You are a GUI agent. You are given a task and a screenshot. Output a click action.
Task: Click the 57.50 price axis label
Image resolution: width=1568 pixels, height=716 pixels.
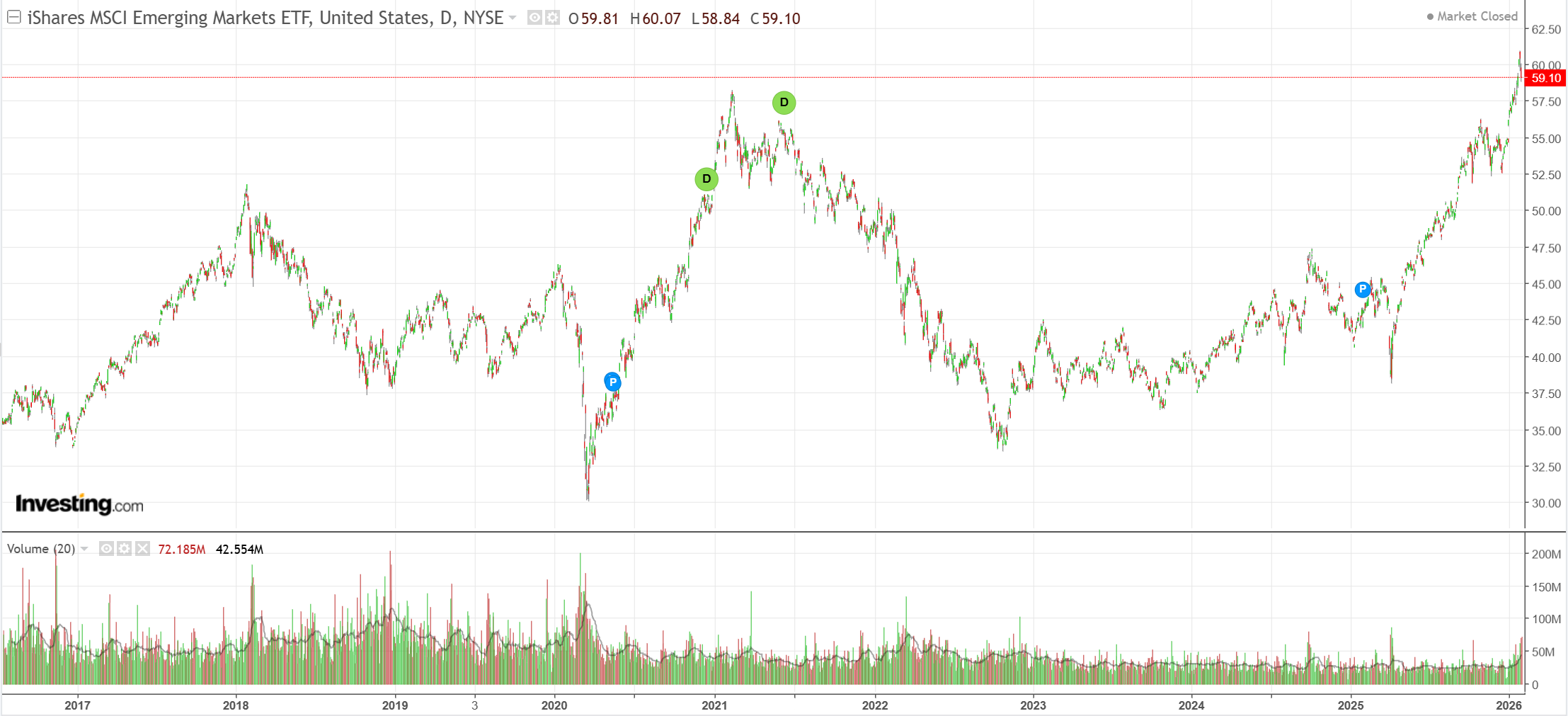point(1546,102)
